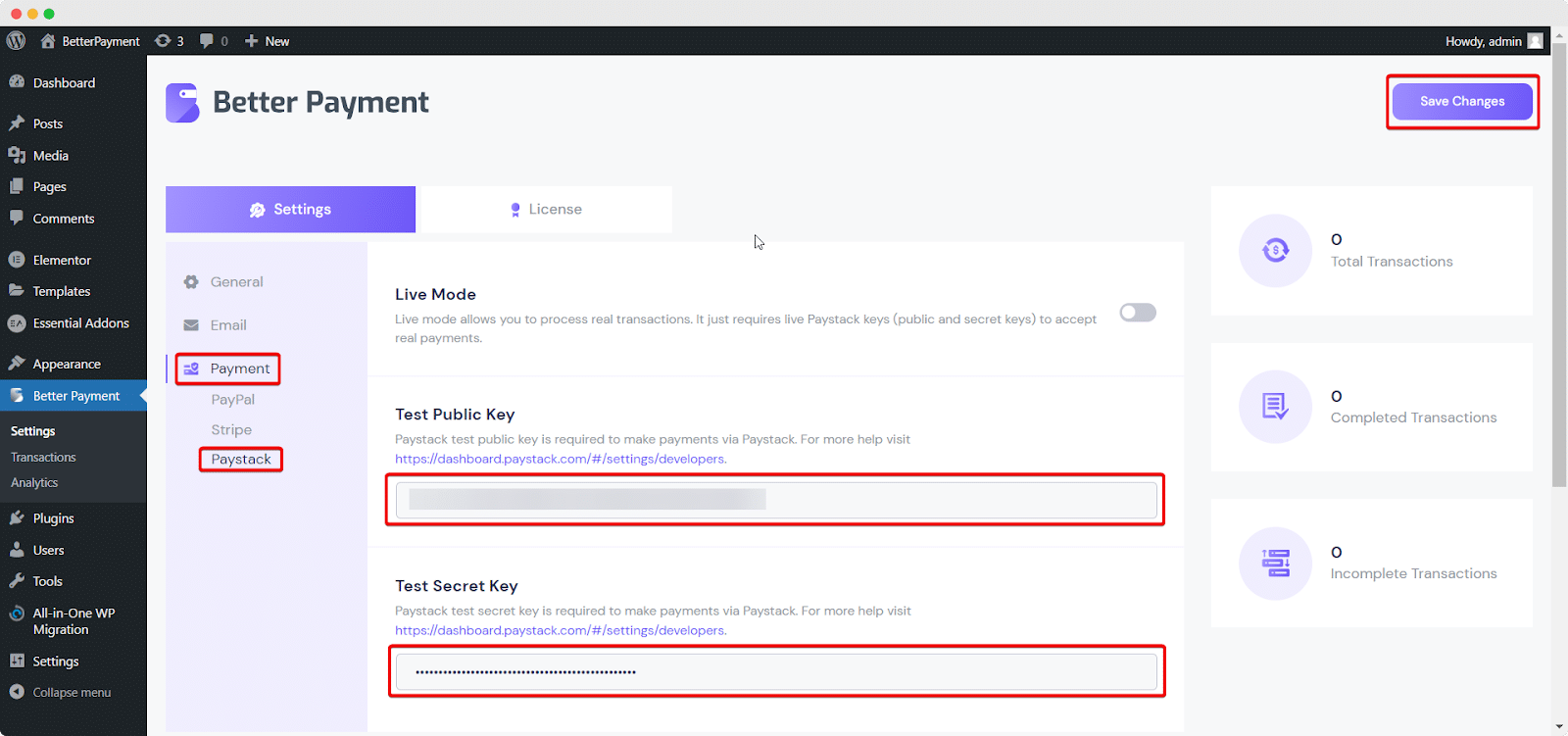This screenshot has width=1568, height=736.
Task: Click the WordPress logo in admin bar
Action: [x=16, y=41]
